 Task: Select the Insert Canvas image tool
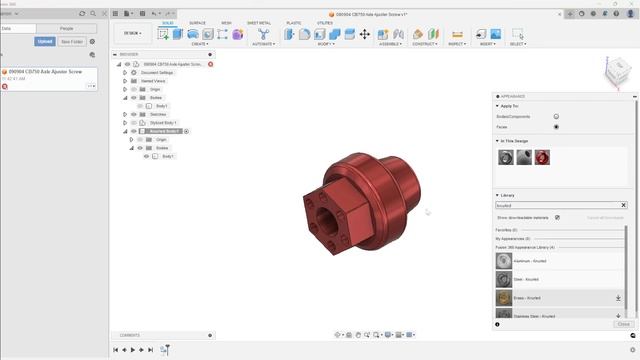coord(496,34)
